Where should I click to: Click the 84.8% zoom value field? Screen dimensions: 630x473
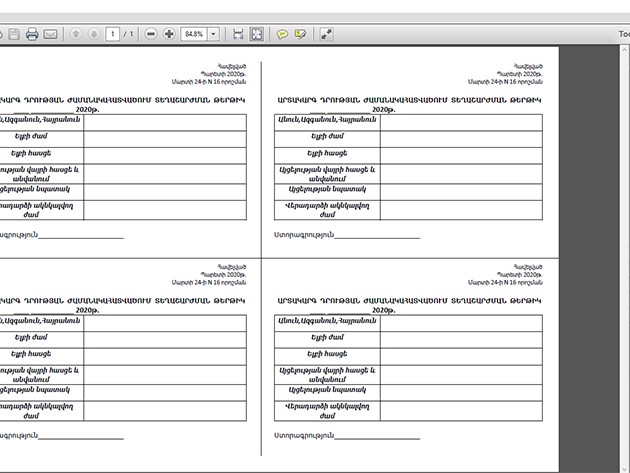tap(193, 34)
